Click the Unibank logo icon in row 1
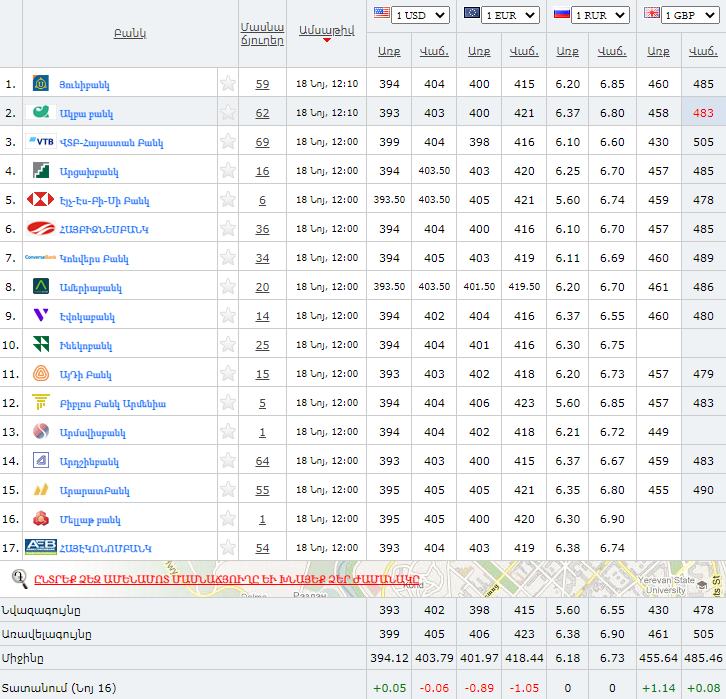The width and height of the screenshot is (726, 699). pyautogui.click(x=41, y=83)
